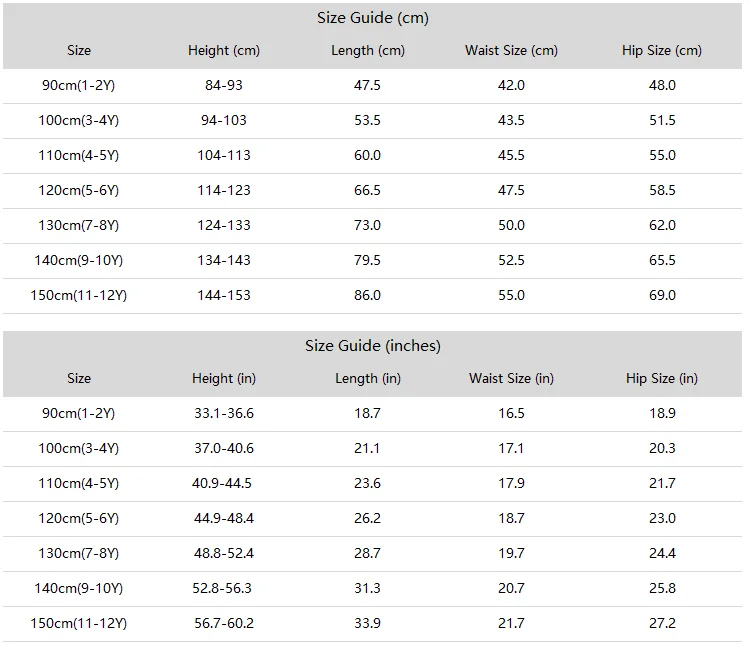
Task: Click the 'Length (in)' column header
Action: click(x=368, y=379)
